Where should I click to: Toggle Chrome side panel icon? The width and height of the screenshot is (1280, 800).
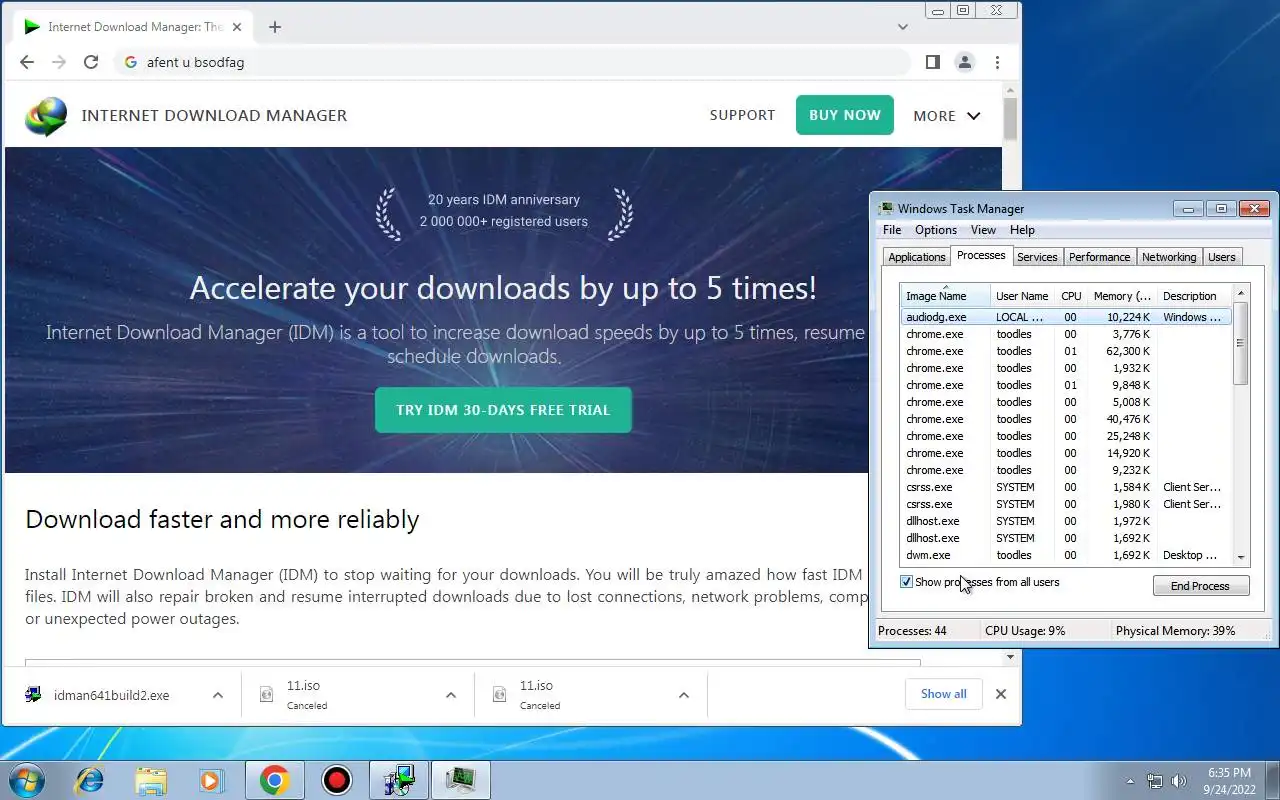pos(932,62)
